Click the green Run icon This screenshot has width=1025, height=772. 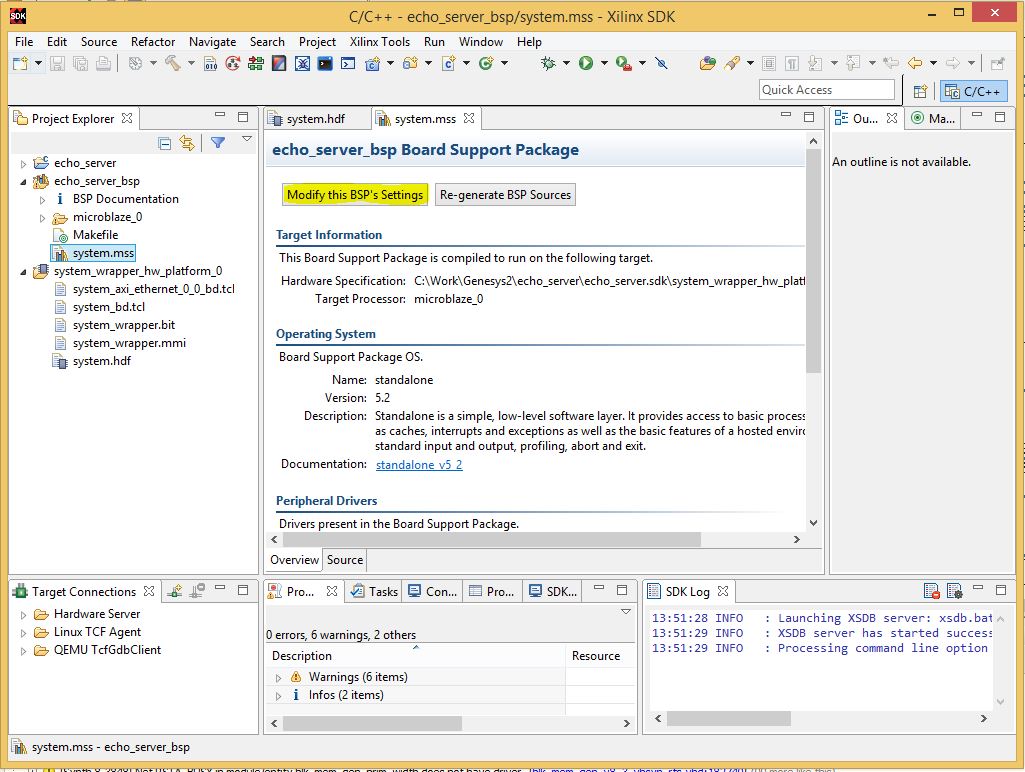tap(586, 63)
